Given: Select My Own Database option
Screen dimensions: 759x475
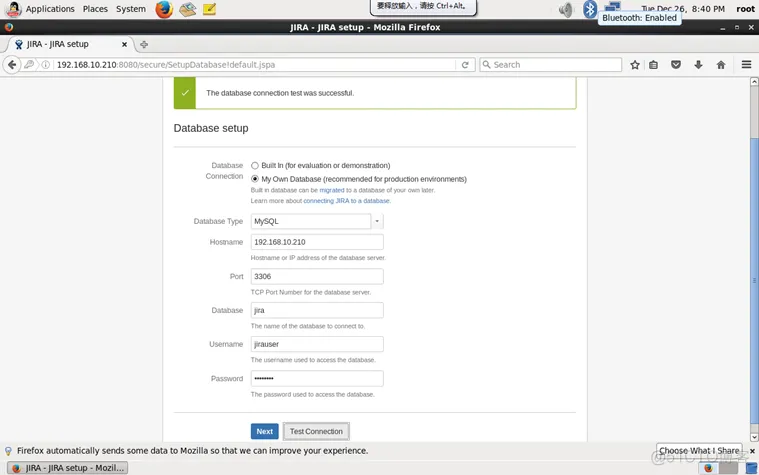Looking at the screenshot, I should tap(255, 179).
